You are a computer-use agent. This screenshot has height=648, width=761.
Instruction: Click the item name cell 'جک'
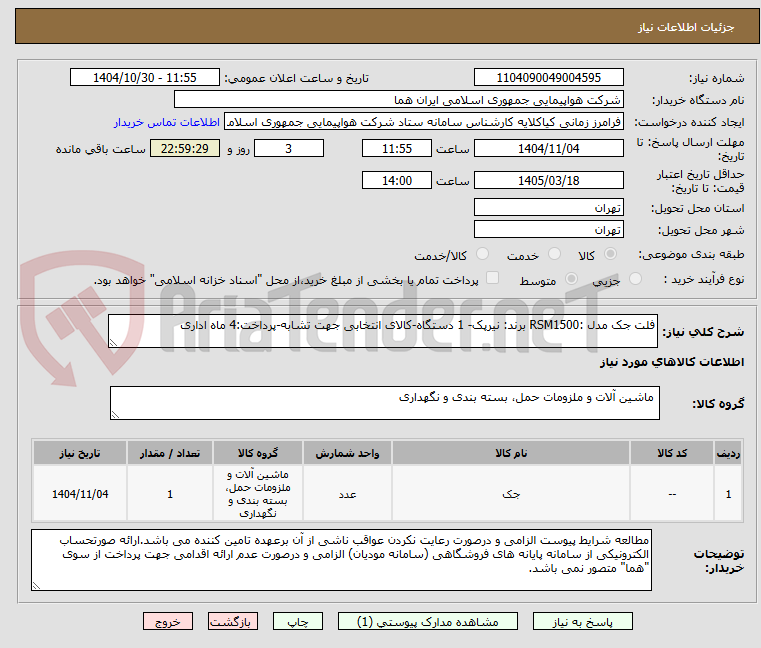(511, 494)
